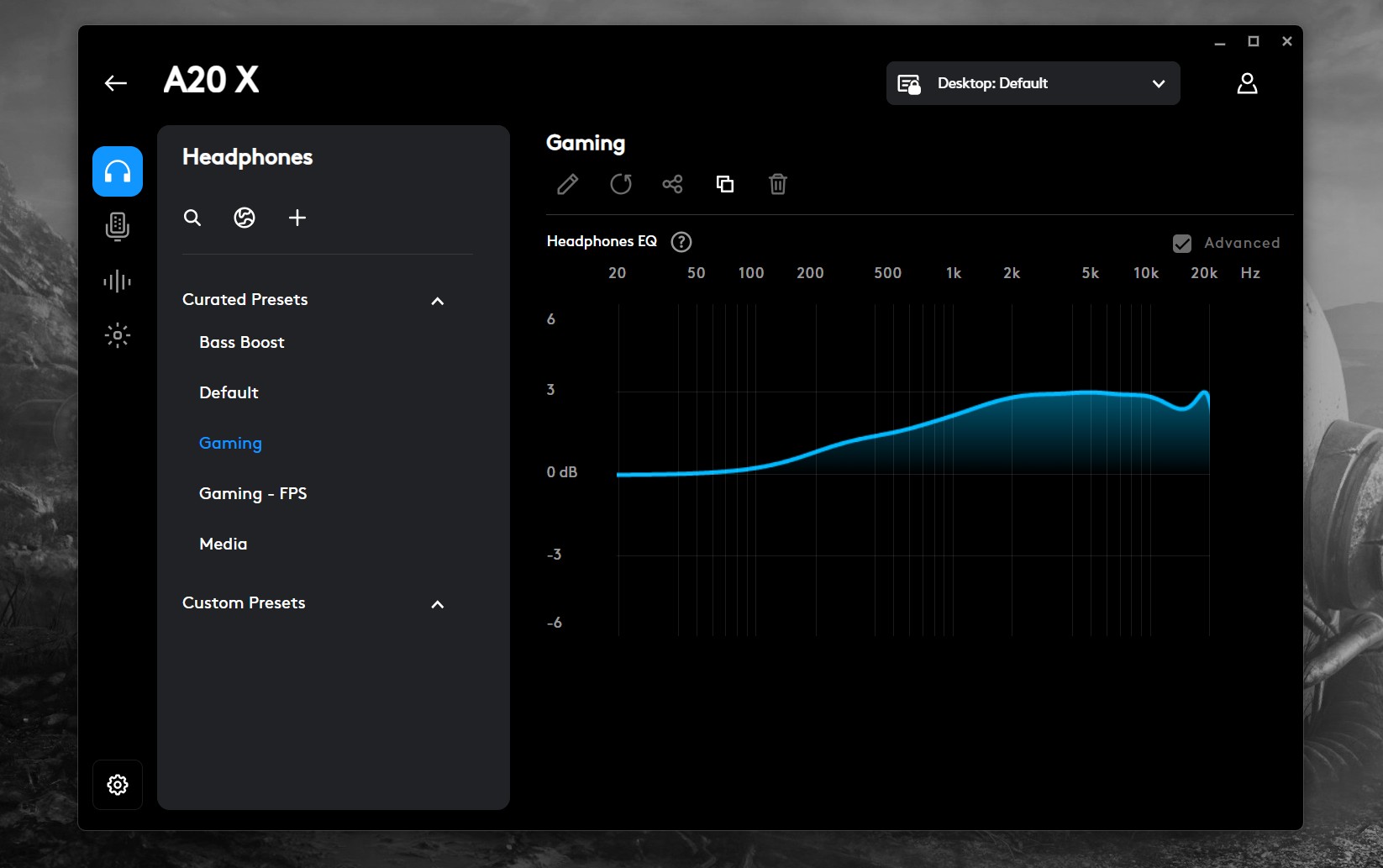Share the Gaming preset
Screen dimensions: 1383x868
tap(672, 184)
